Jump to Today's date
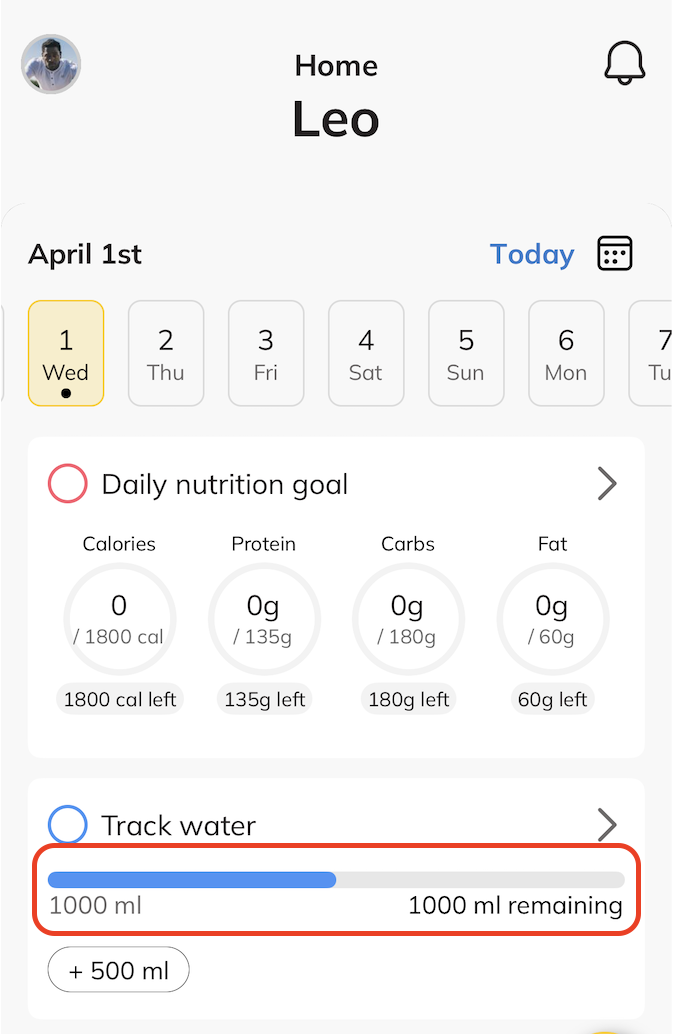 (x=532, y=254)
